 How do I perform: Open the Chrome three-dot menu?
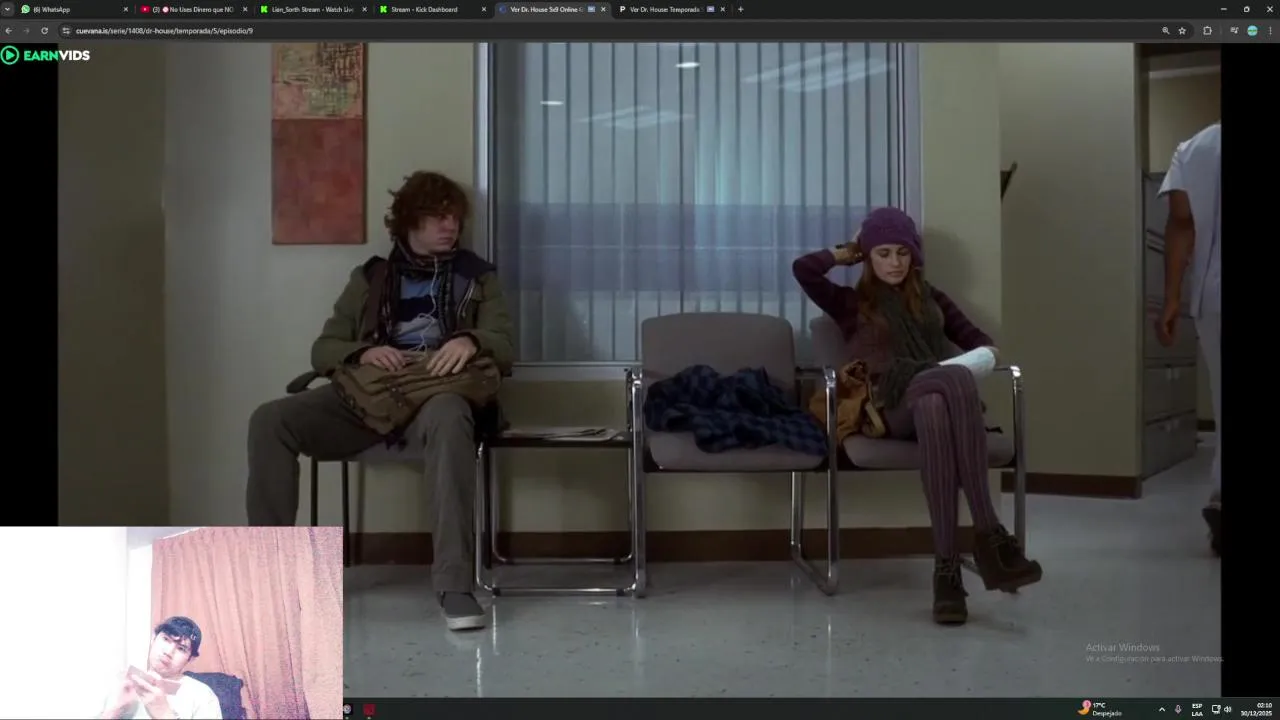point(1270,31)
